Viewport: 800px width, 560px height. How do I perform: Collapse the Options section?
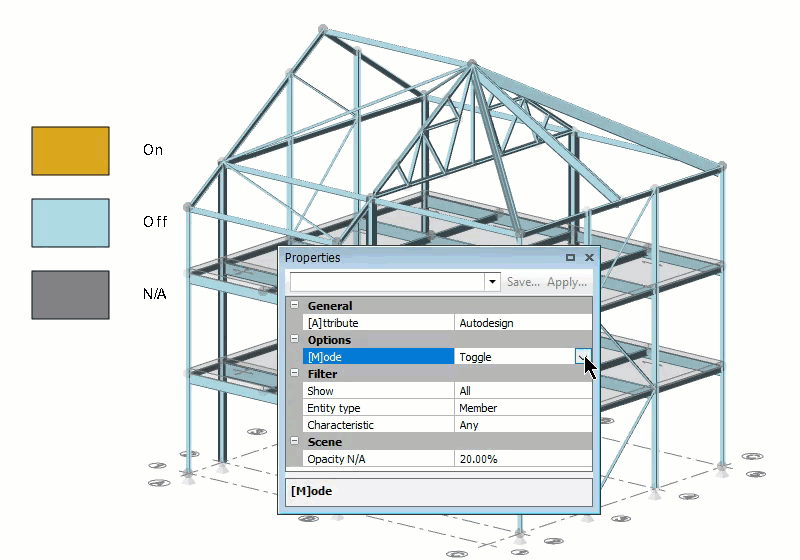pos(294,339)
